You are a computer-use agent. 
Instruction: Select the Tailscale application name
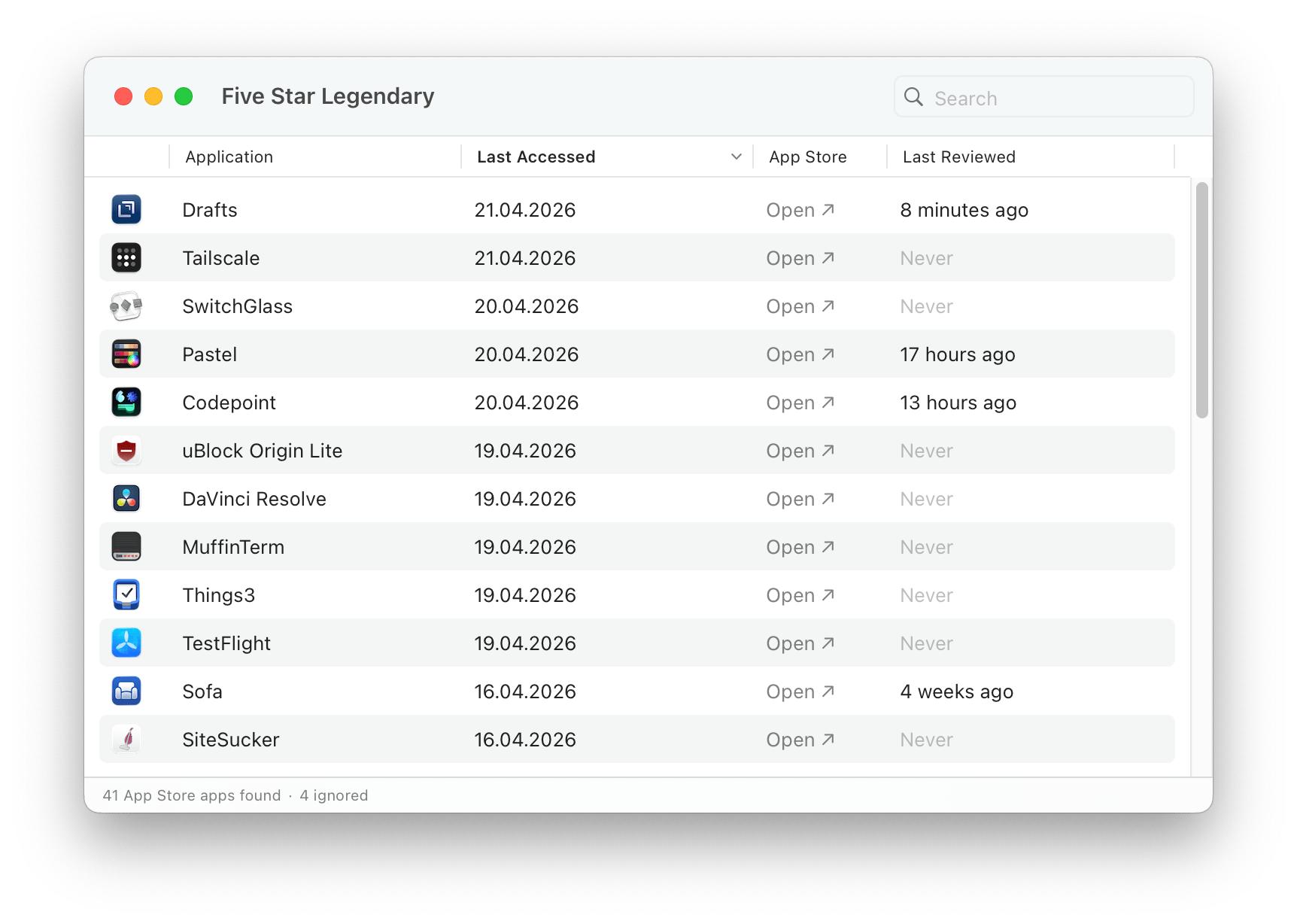[220, 258]
